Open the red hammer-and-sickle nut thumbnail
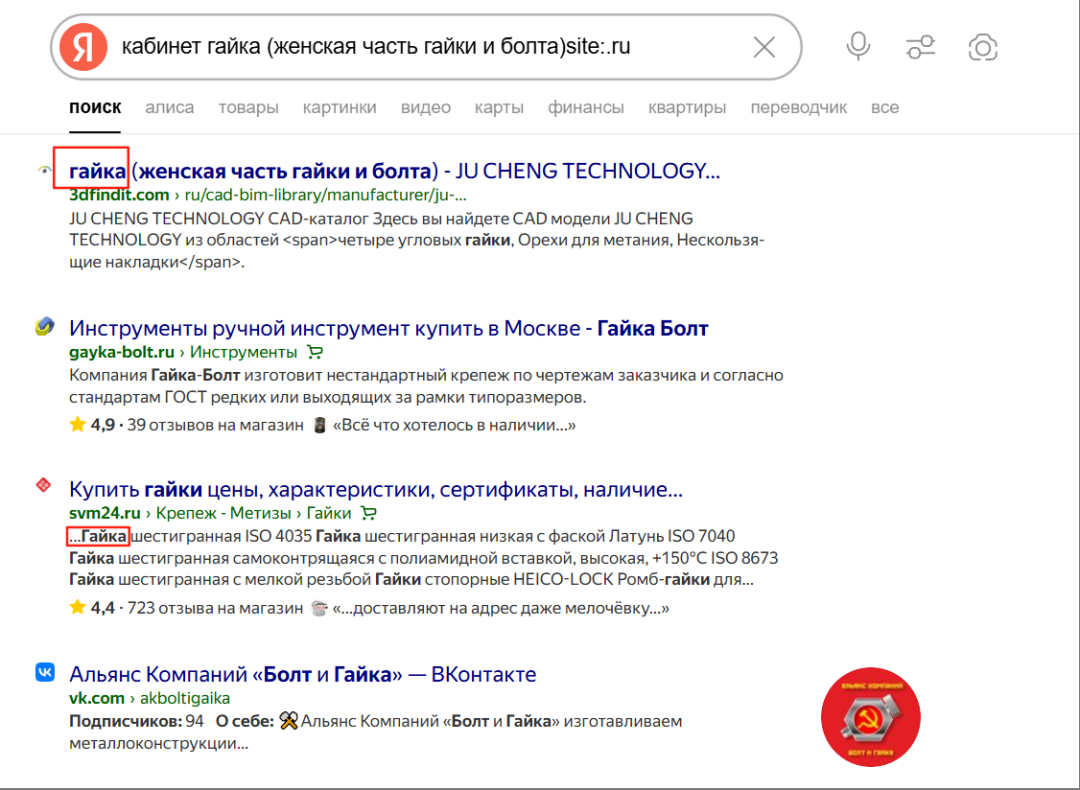1080x790 pixels. [x=871, y=717]
